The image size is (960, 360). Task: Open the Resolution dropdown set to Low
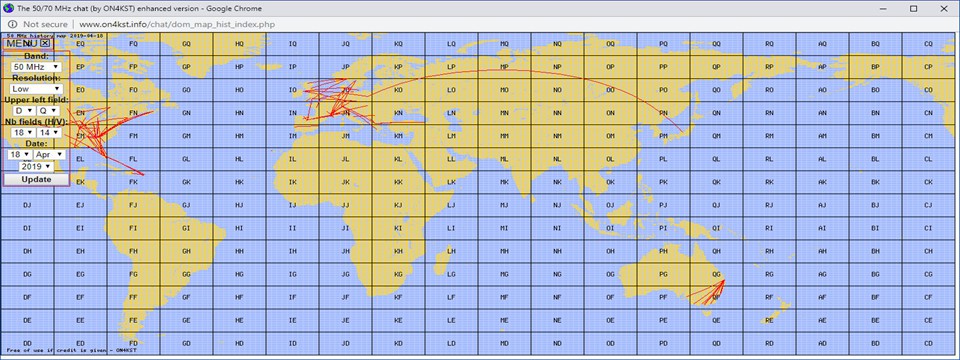point(36,89)
